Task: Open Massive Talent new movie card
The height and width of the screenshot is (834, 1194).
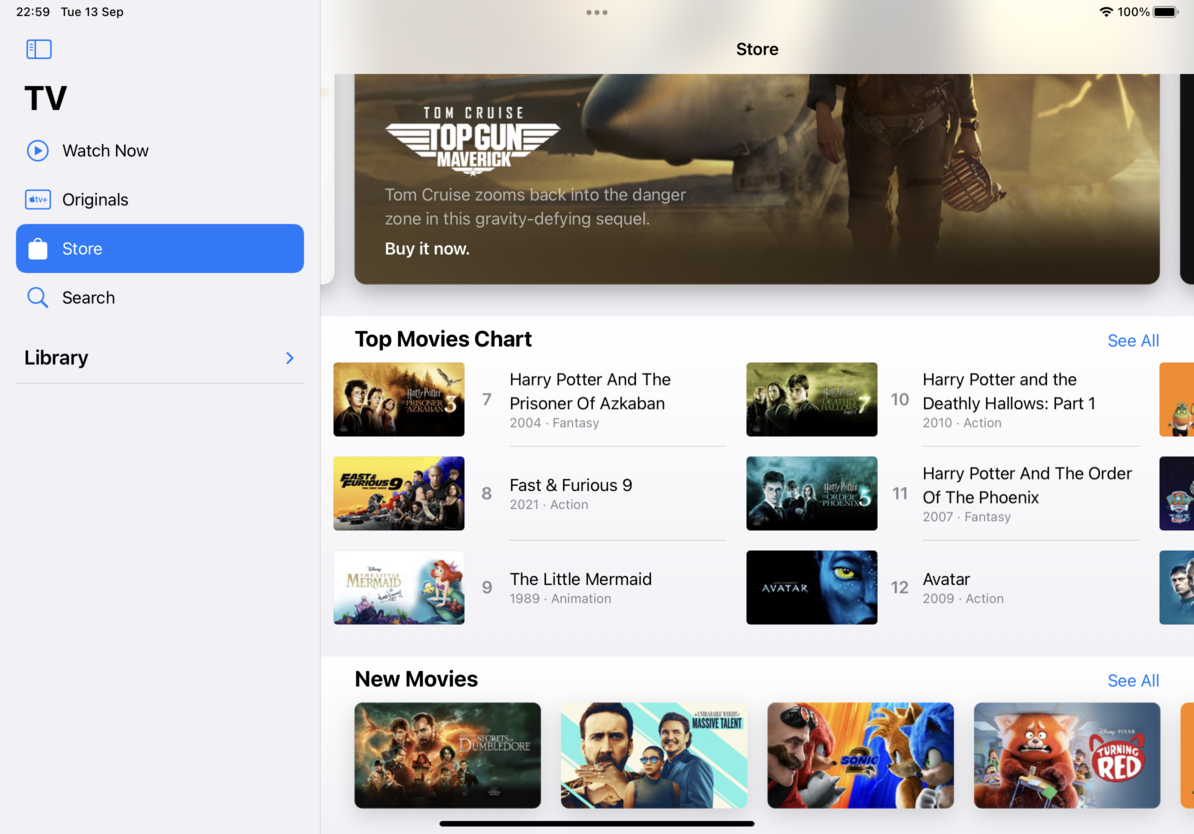Action: (654, 756)
